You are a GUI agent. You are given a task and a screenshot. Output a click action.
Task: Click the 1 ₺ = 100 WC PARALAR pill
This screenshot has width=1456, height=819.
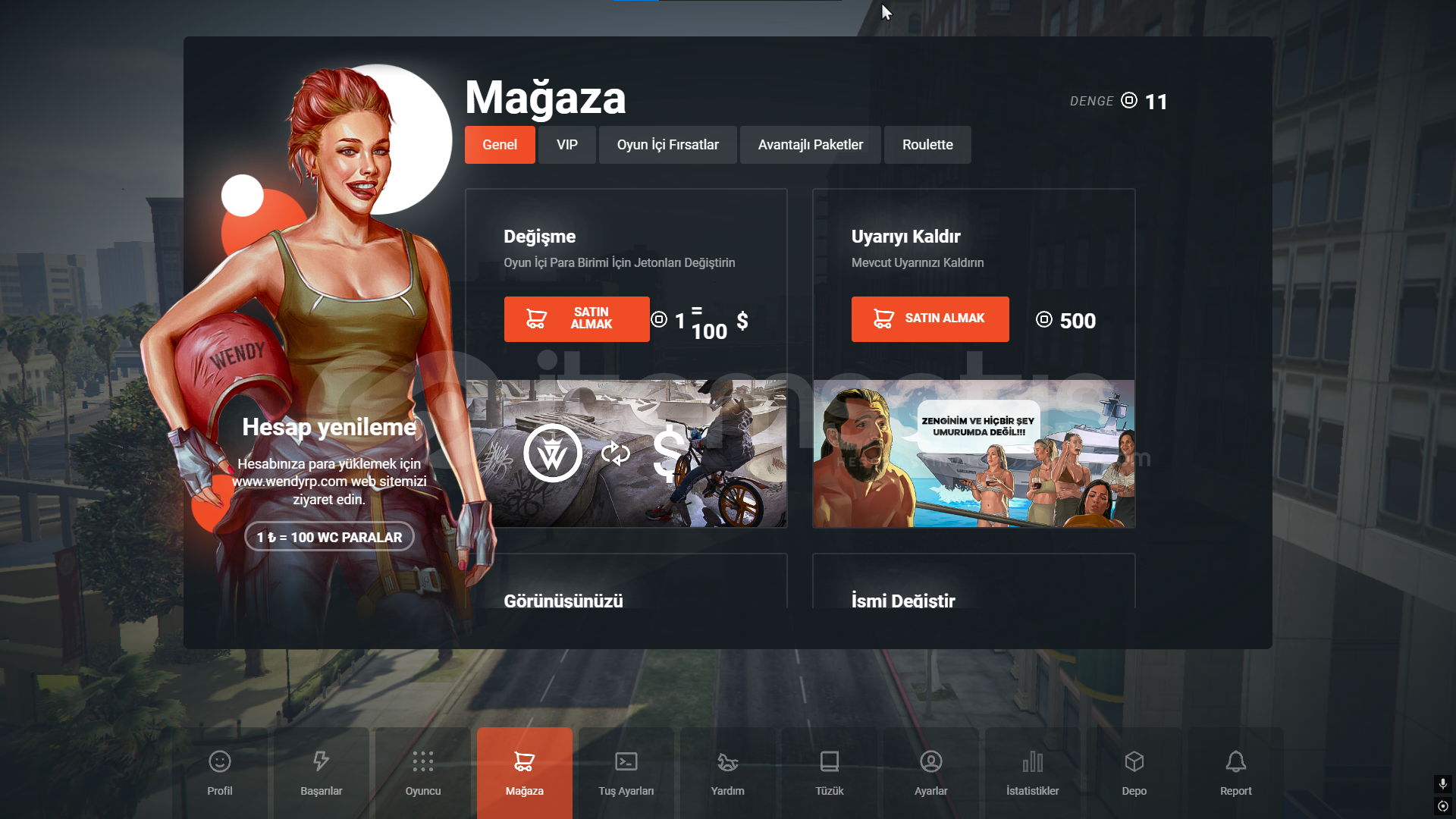(329, 537)
